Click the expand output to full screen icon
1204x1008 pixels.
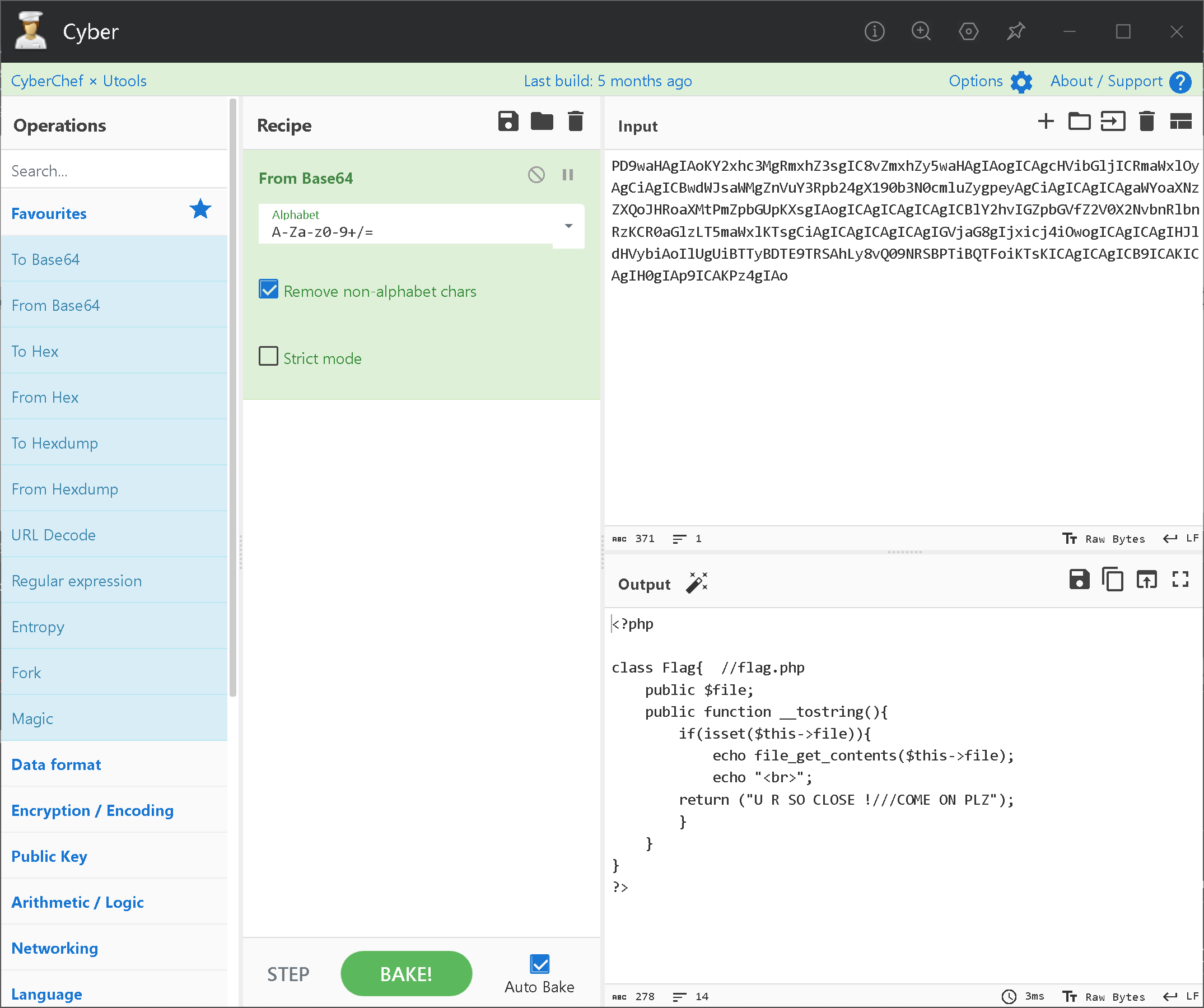(x=1180, y=582)
